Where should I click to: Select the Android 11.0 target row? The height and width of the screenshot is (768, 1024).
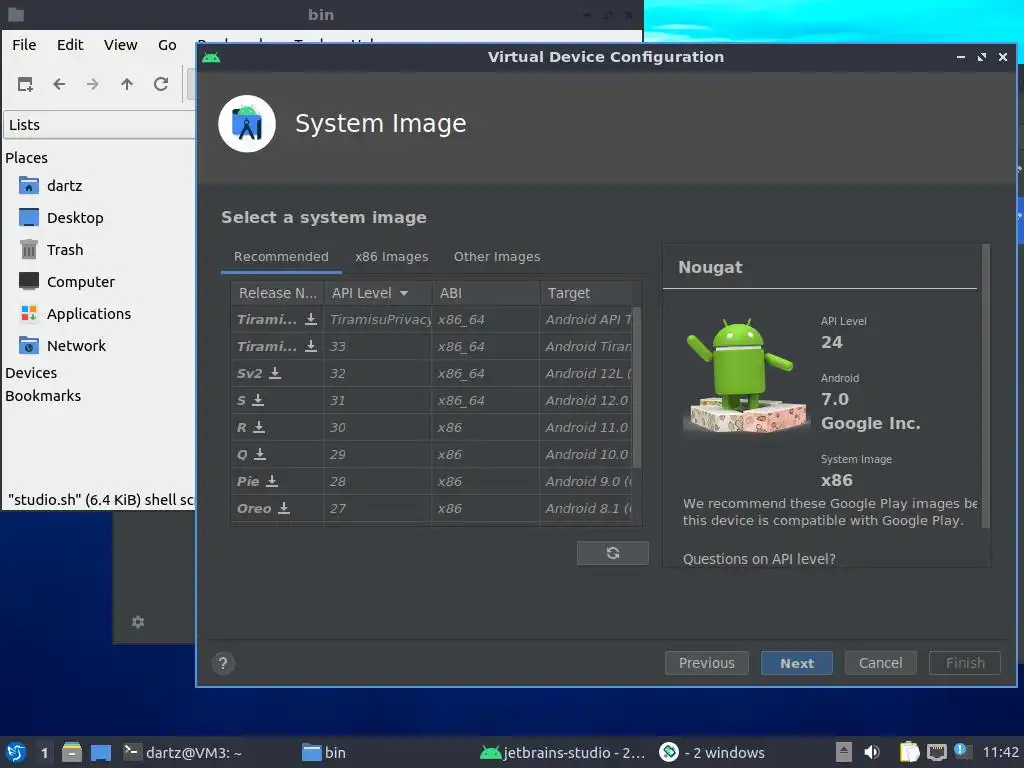pos(587,427)
